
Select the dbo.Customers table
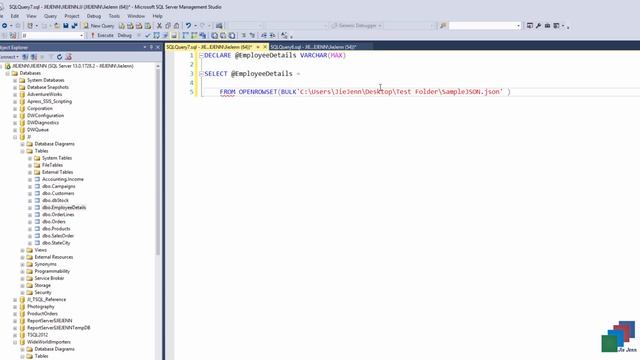pos(58,193)
